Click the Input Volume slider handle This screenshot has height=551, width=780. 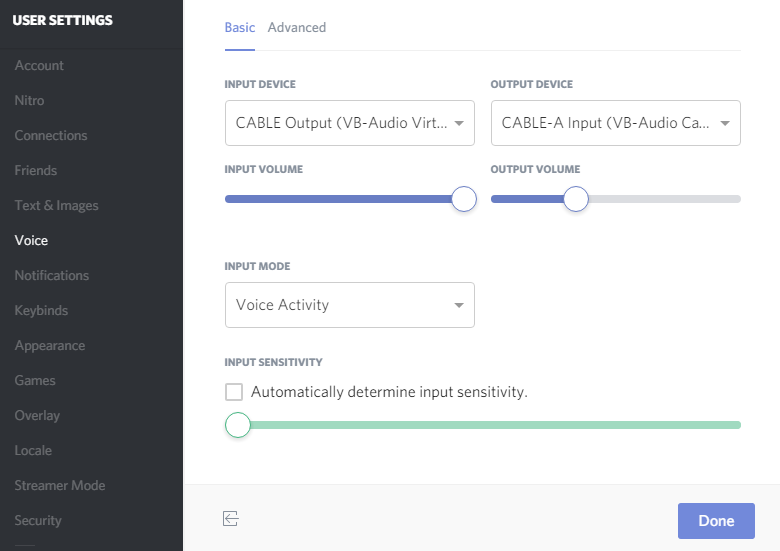point(464,199)
